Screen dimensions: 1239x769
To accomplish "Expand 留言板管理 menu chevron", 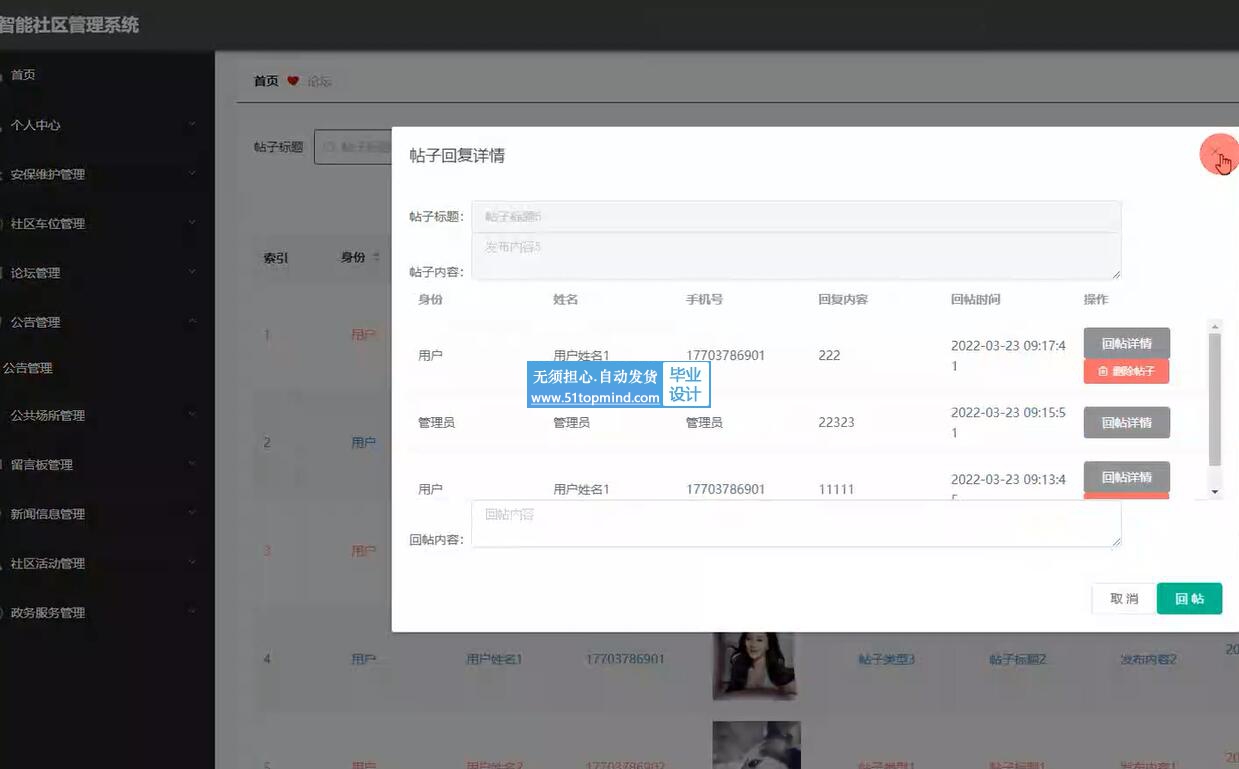I will point(192,464).
